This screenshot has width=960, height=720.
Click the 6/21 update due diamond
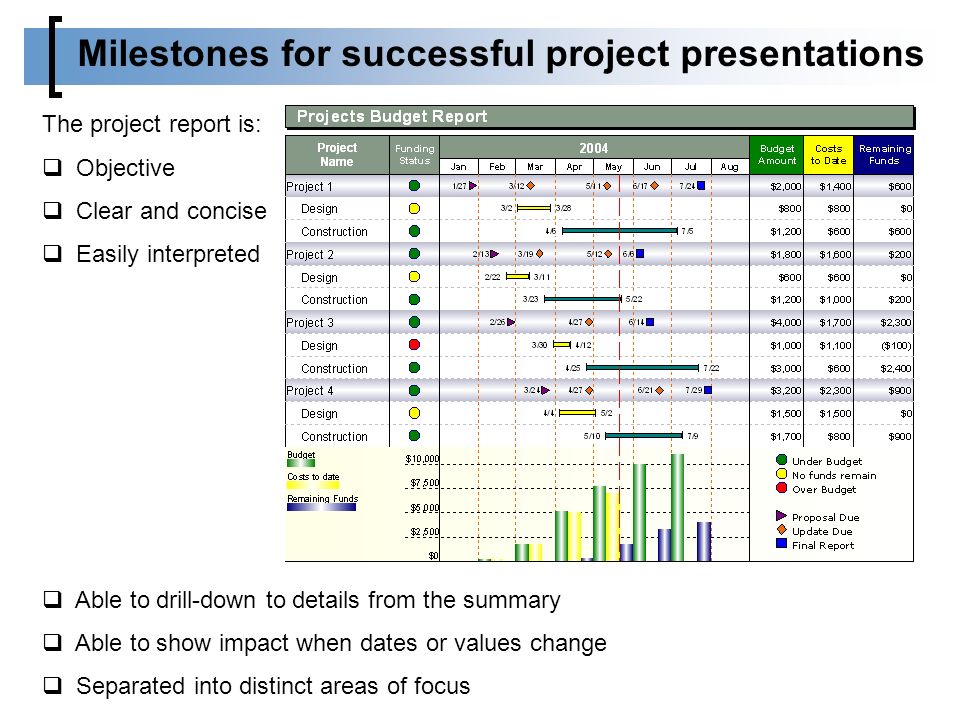pos(659,390)
